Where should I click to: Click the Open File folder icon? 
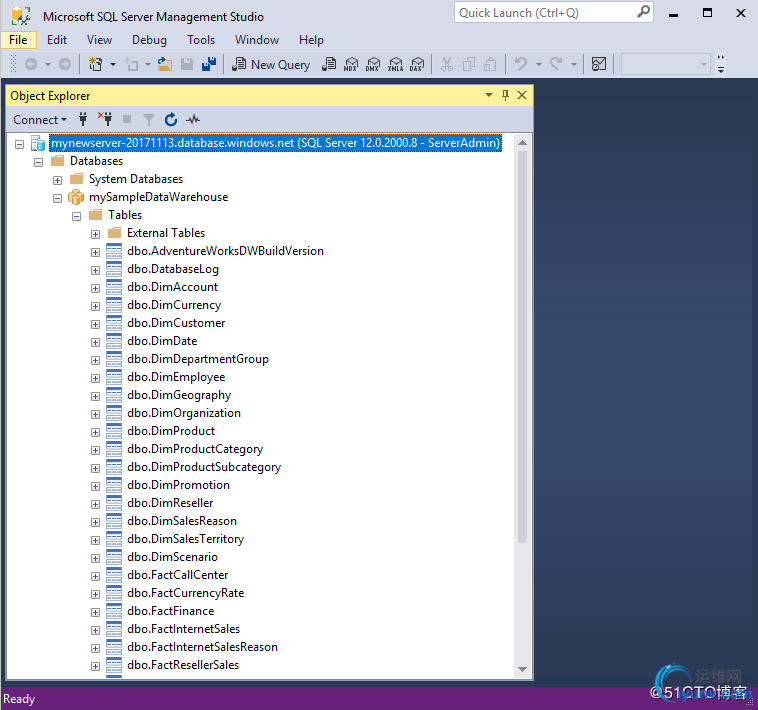click(x=165, y=64)
